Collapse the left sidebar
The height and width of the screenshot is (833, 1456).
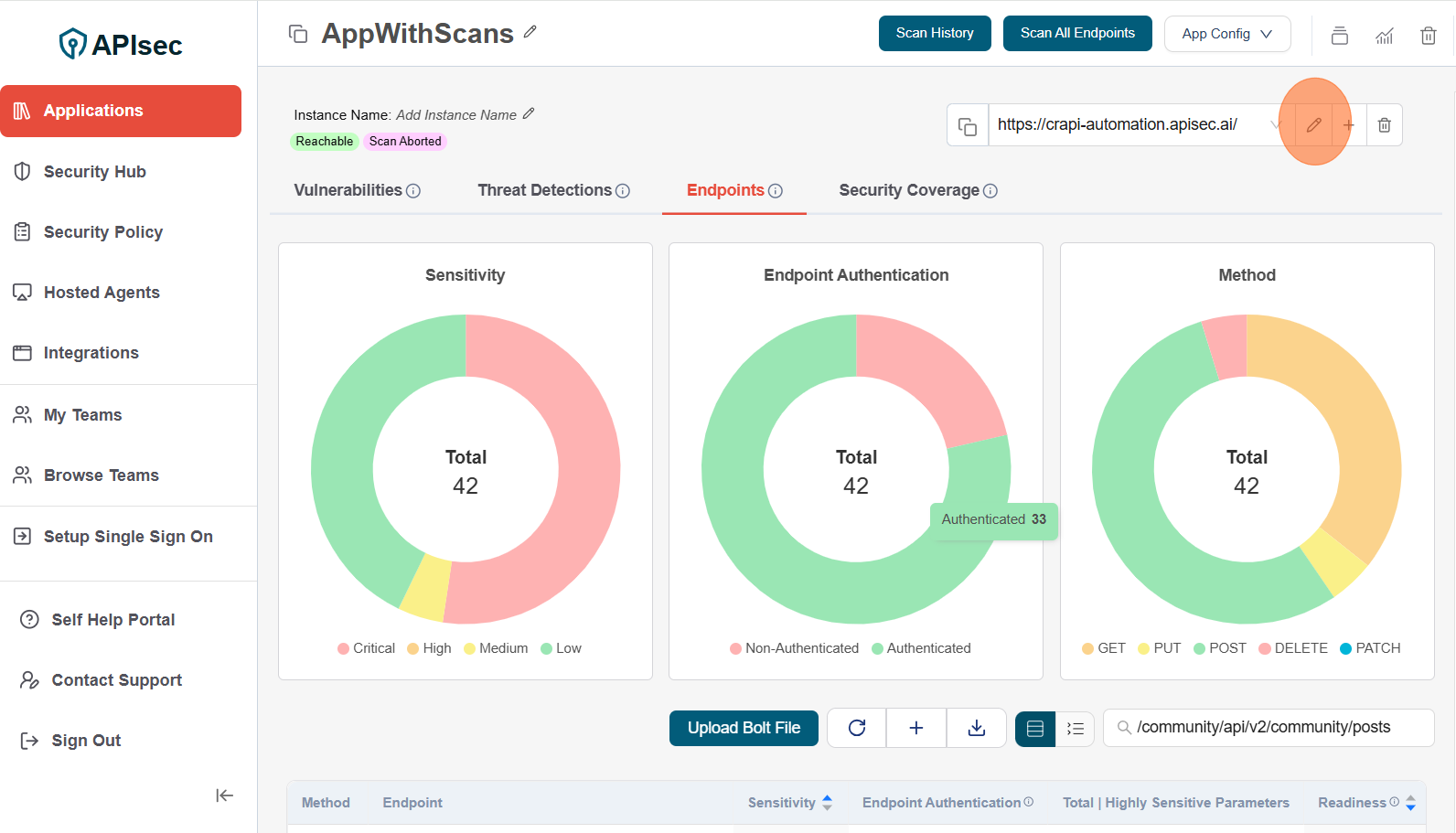pos(224,796)
